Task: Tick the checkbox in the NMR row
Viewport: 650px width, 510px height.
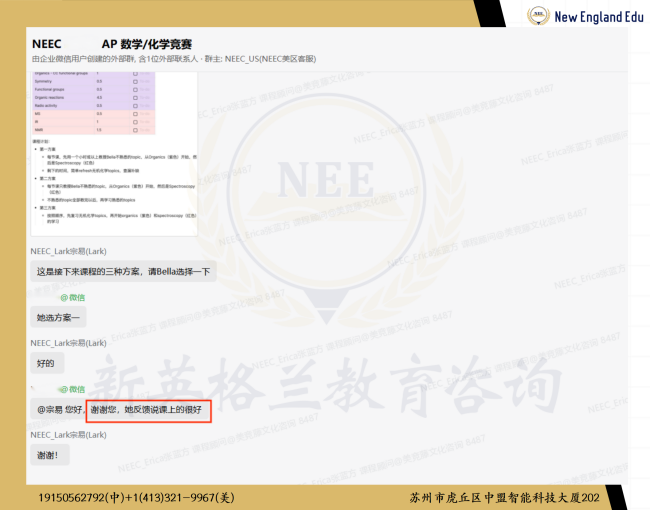Action: tap(135, 130)
